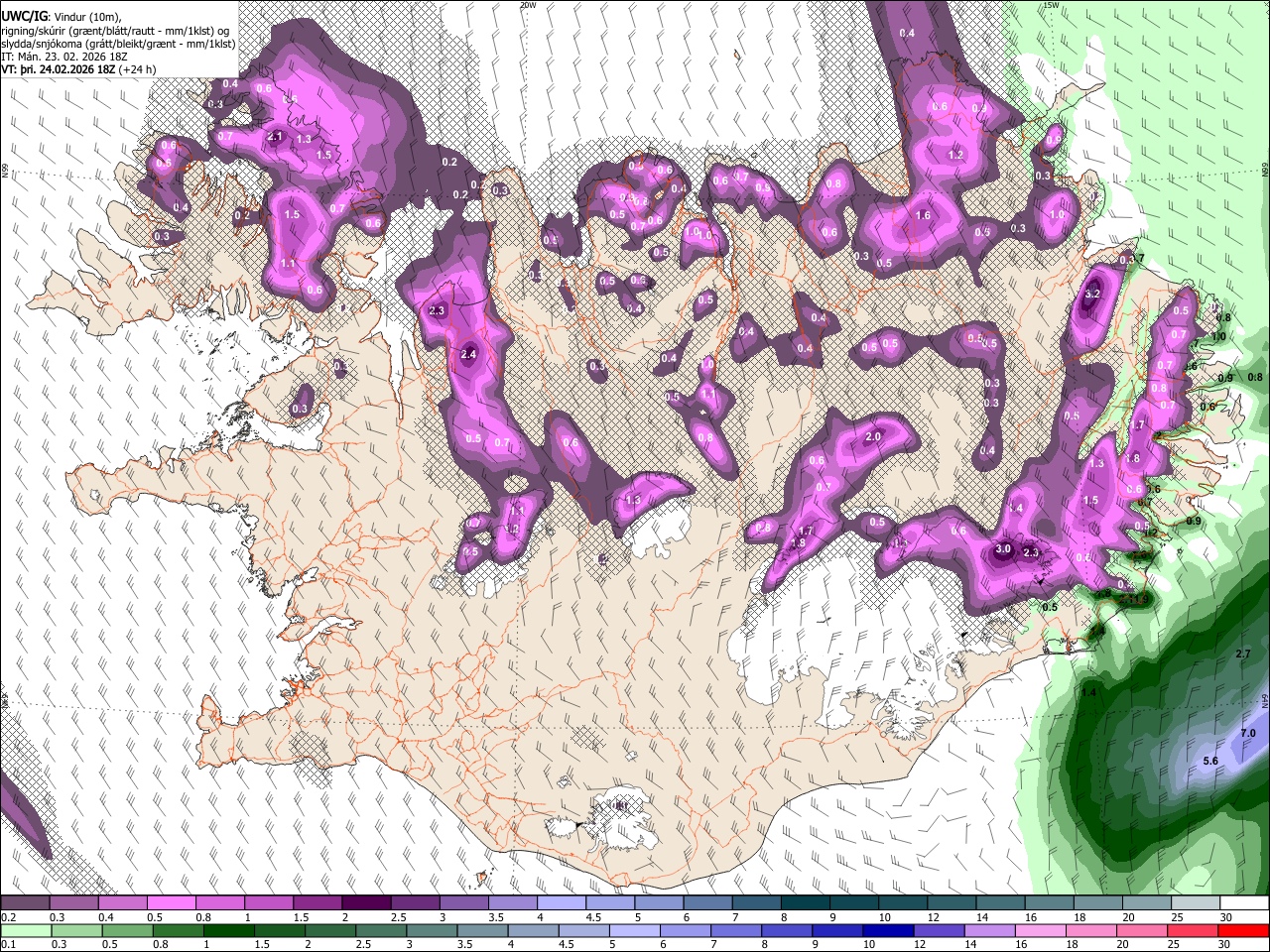Pick top-row legend swatch between 0.5 and 0.8
This screenshot has height=952, width=1270.
click(171, 902)
